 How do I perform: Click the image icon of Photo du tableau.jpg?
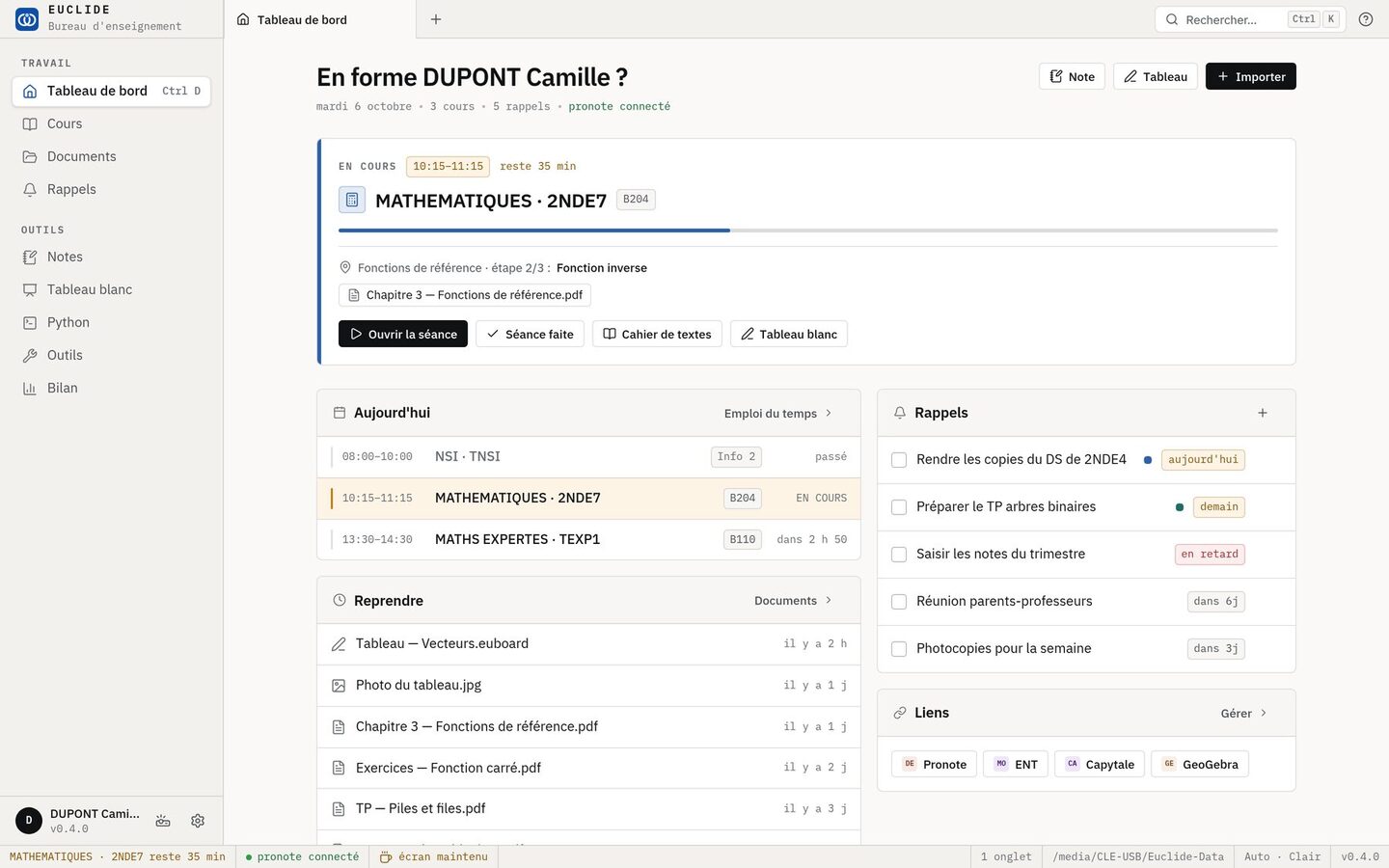click(x=339, y=686)
